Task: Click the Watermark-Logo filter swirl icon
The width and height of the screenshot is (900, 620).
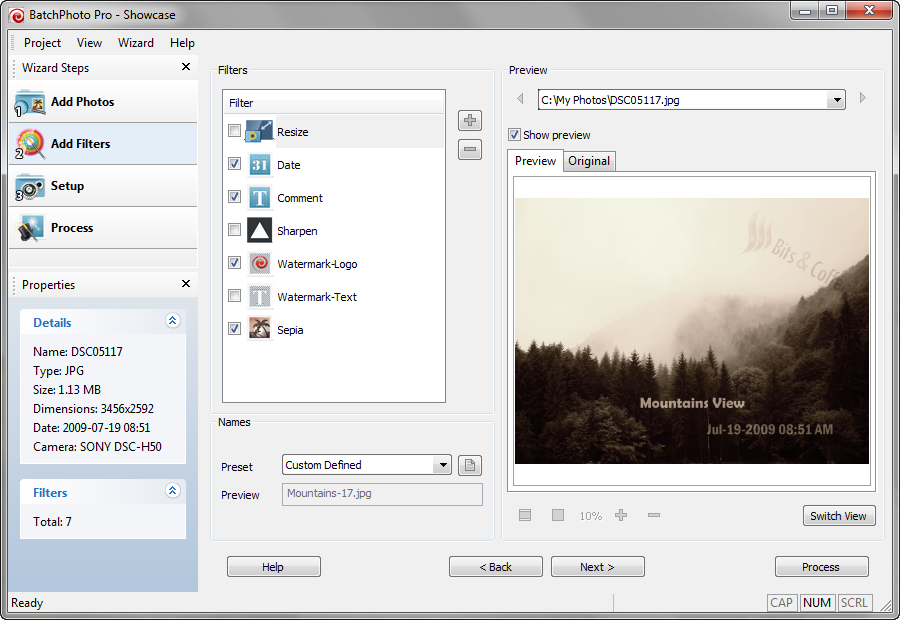Action: tap(259, 264)
